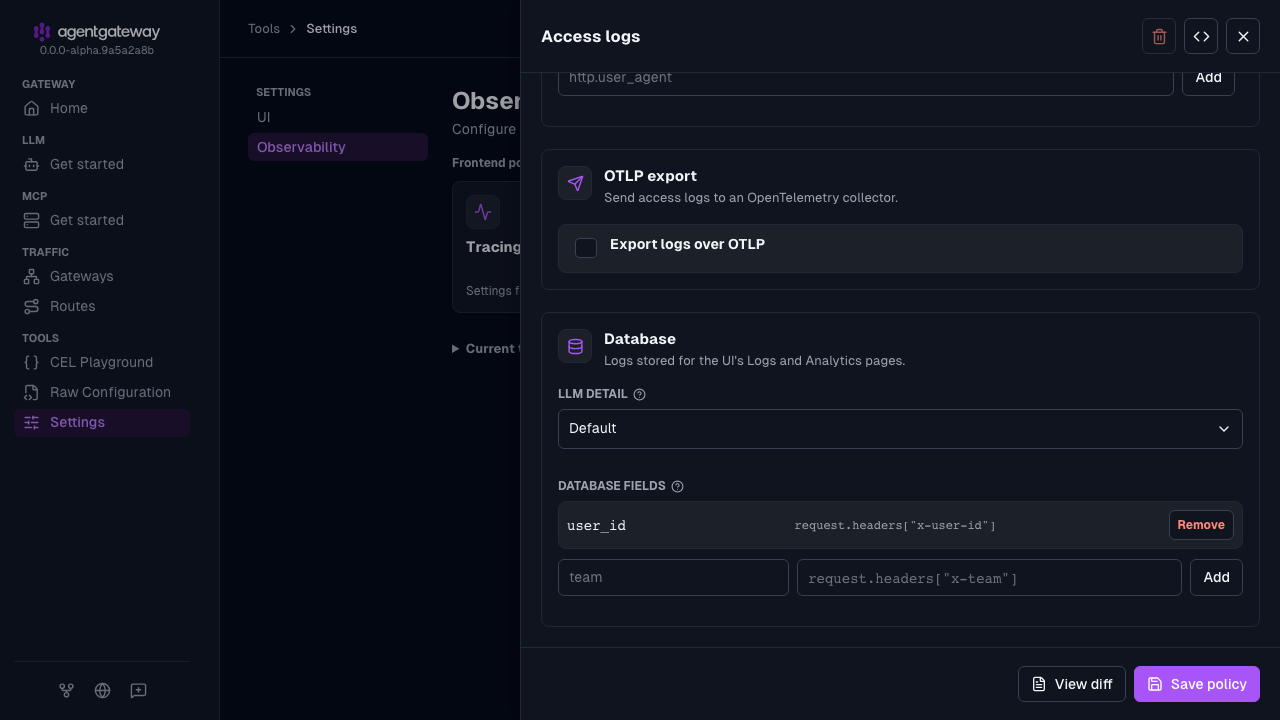
Task: Click the Gateways network icon
Action: (x=32, y=276)
